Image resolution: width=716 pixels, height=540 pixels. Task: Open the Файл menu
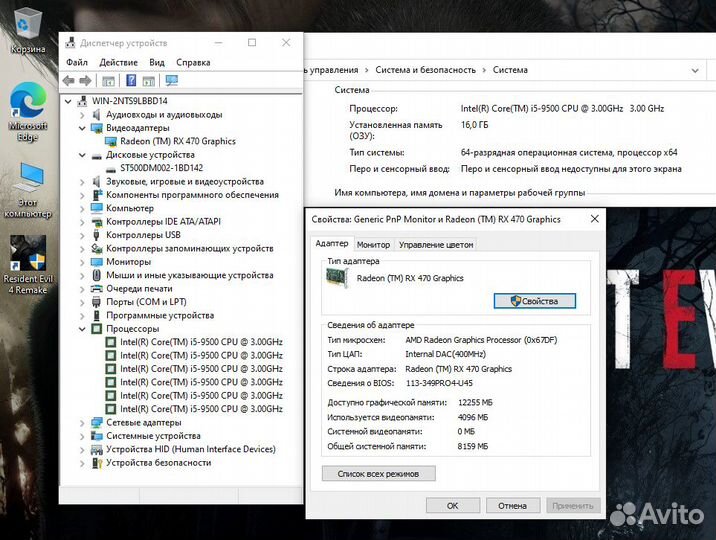click(77, 63)
